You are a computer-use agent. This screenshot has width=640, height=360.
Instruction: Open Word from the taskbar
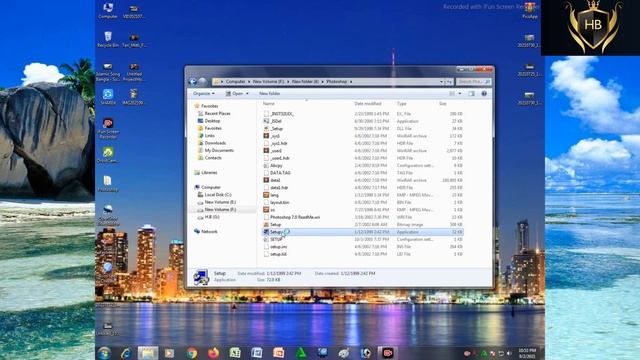(x=257, y=353)
